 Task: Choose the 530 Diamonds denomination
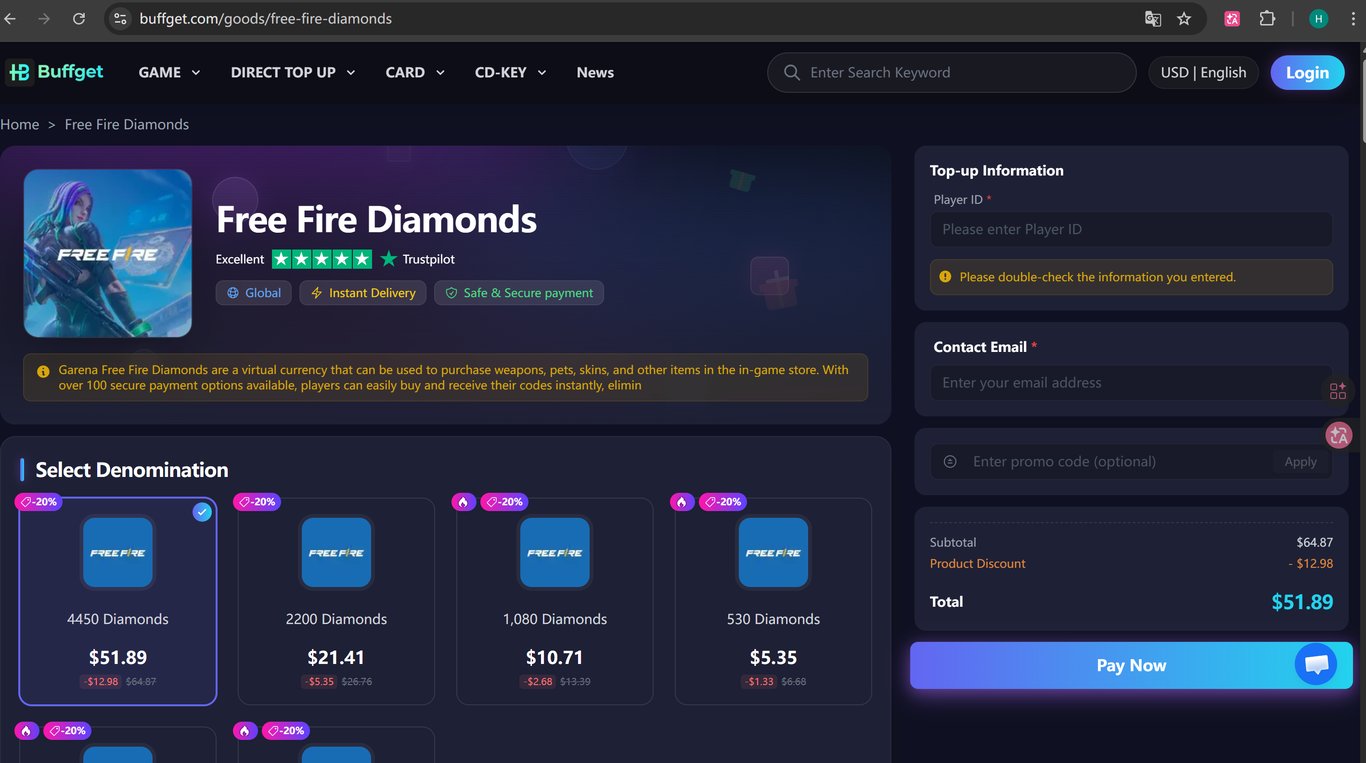point(773,601)
